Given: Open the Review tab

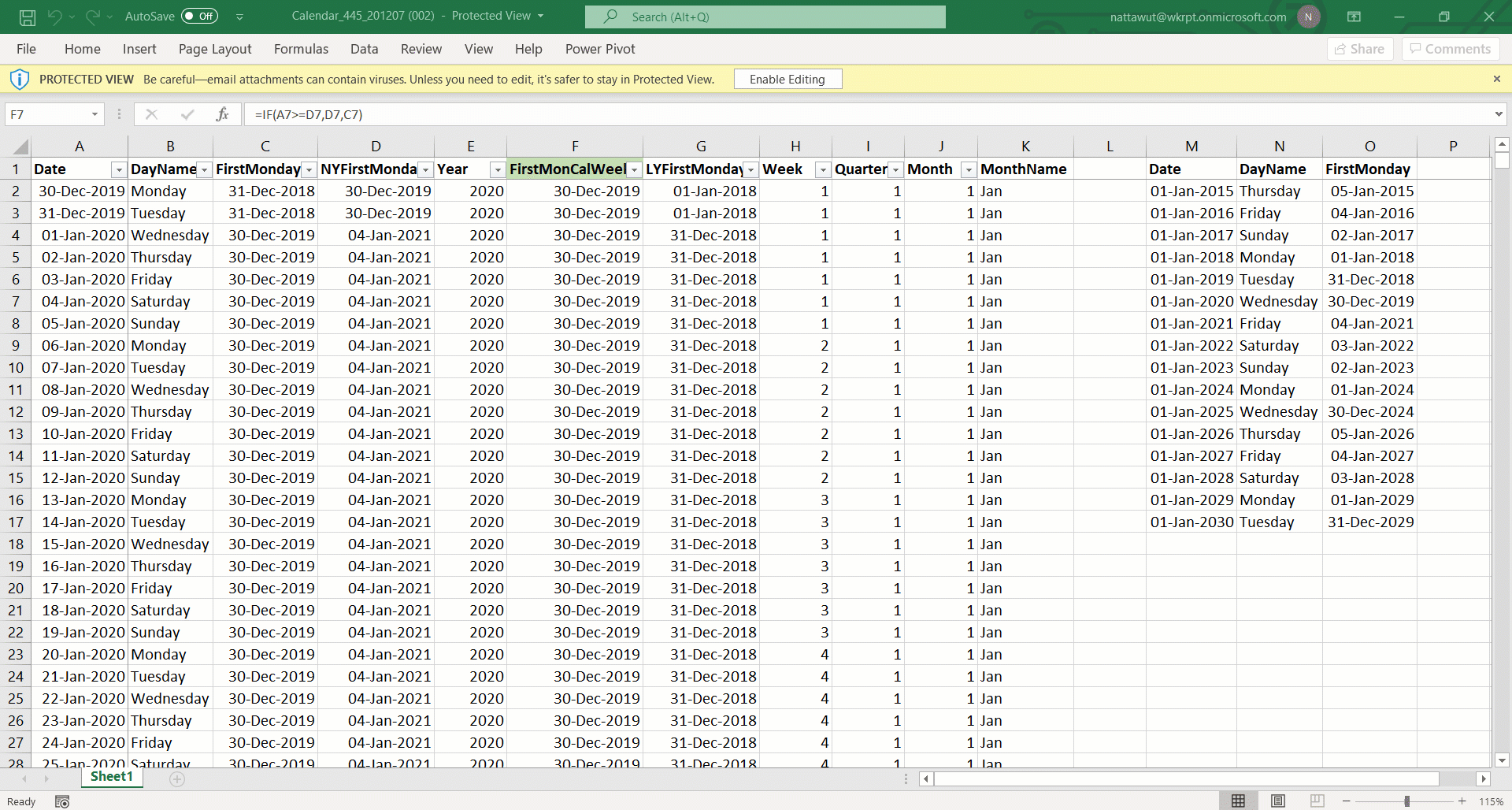Looking at the screenshot, I should pos(421,49).
